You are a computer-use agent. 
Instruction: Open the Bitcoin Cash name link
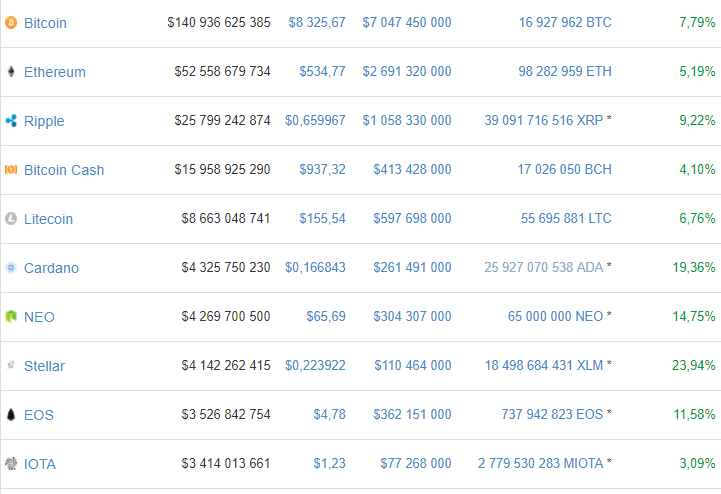[x=64, y=170]
